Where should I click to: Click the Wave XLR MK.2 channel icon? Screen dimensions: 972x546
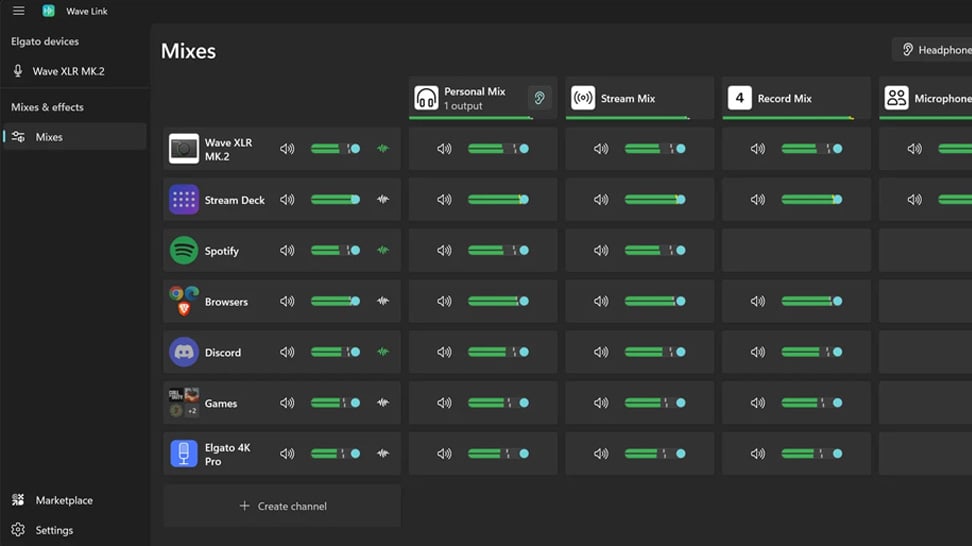(184, 149)
